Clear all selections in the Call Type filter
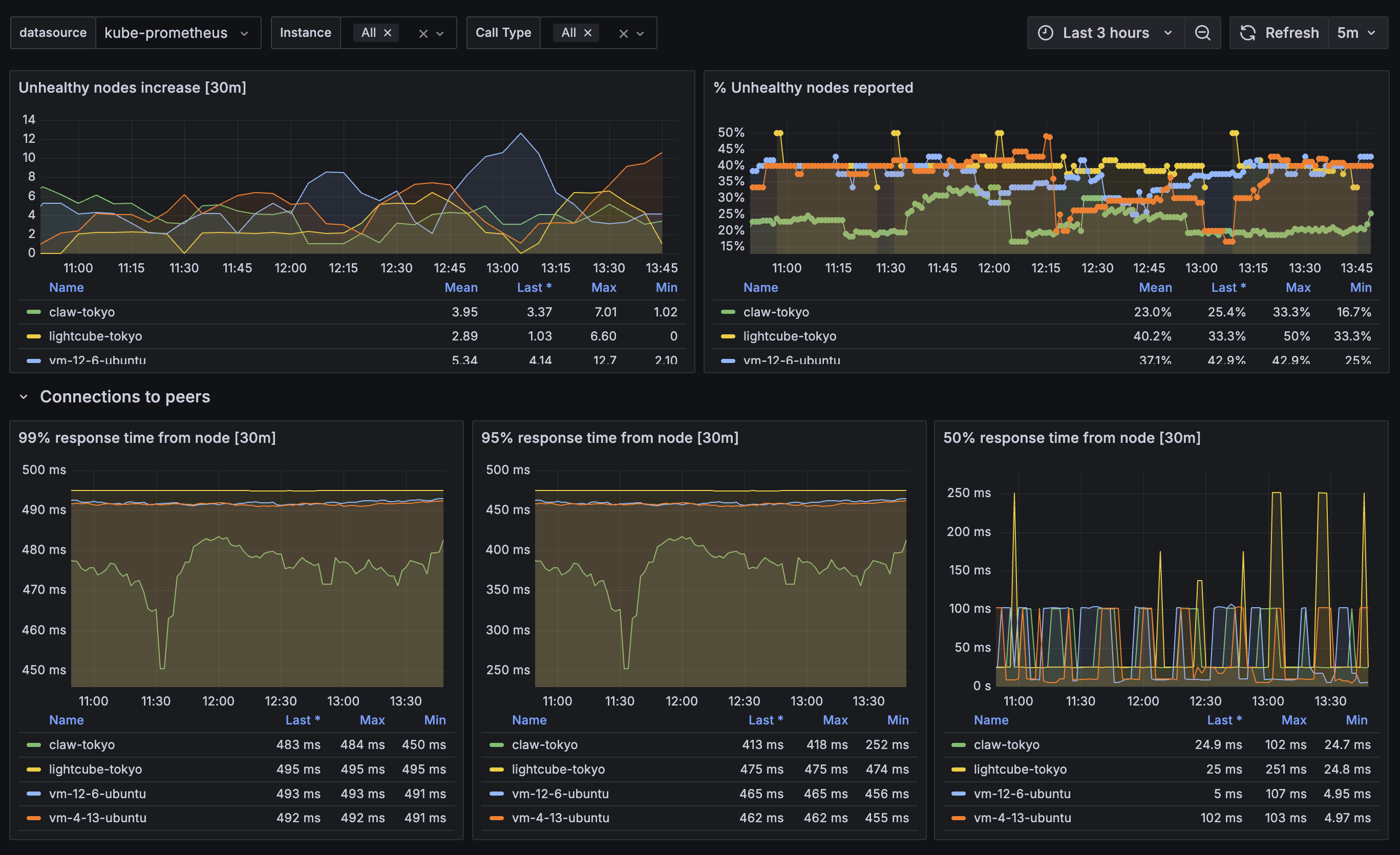1400x855 pixels. click(623, 33)
